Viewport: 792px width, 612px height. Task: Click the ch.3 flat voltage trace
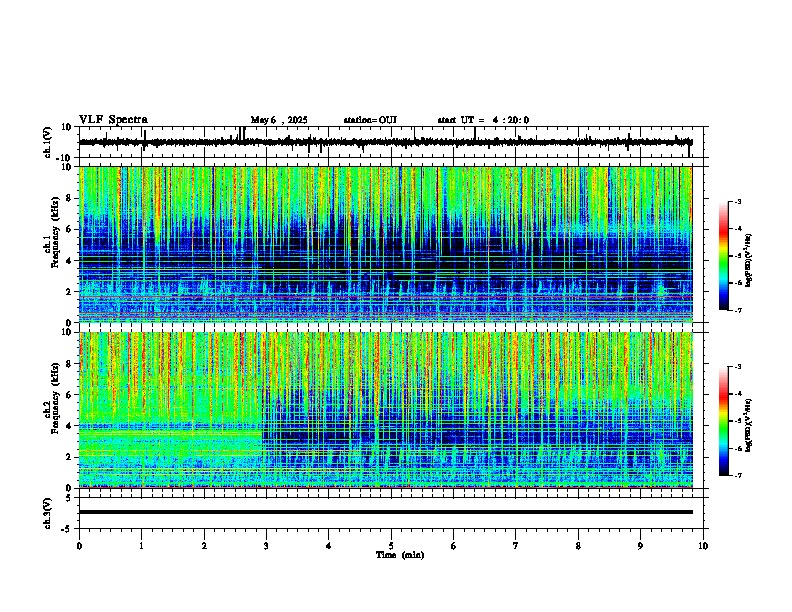click(385, 512)
